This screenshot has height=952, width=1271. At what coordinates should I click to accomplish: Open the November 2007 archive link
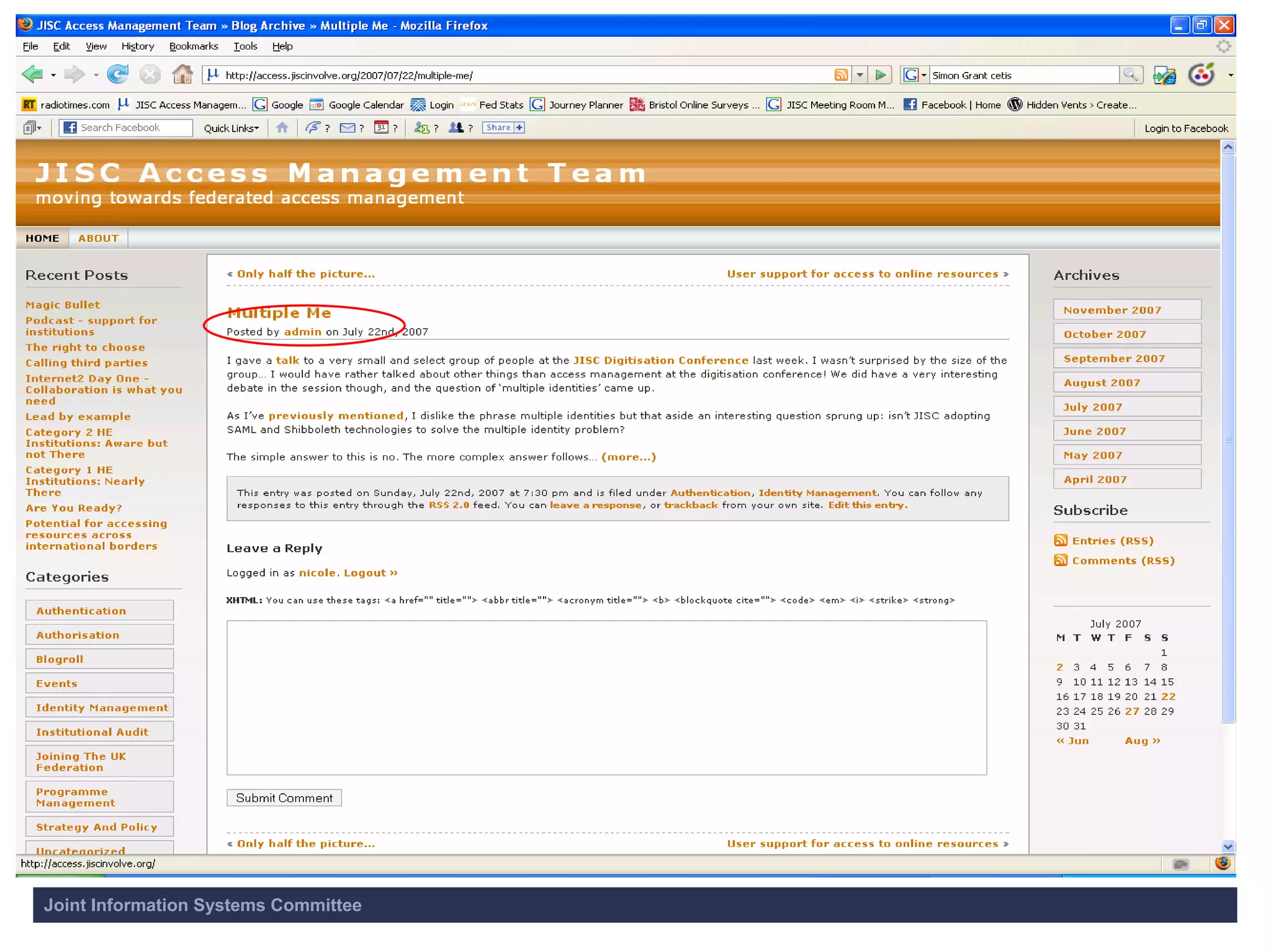pos(1112,310)
